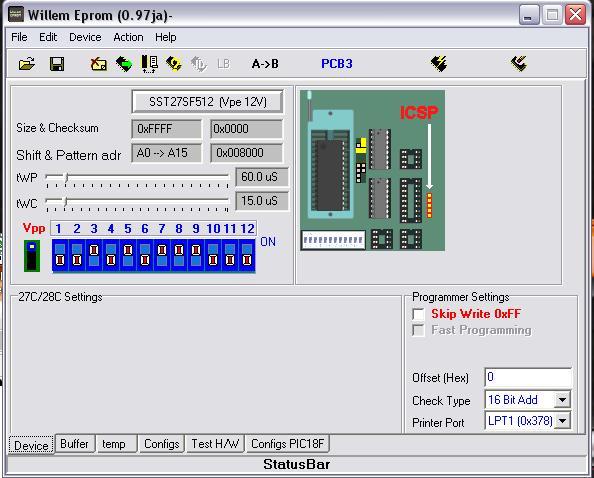Image resolution: width=594 pixels, height=478 pixels.
Task: Click the SST27SF512 device select button
Action: pyautogui.click(x=207, y=102)
